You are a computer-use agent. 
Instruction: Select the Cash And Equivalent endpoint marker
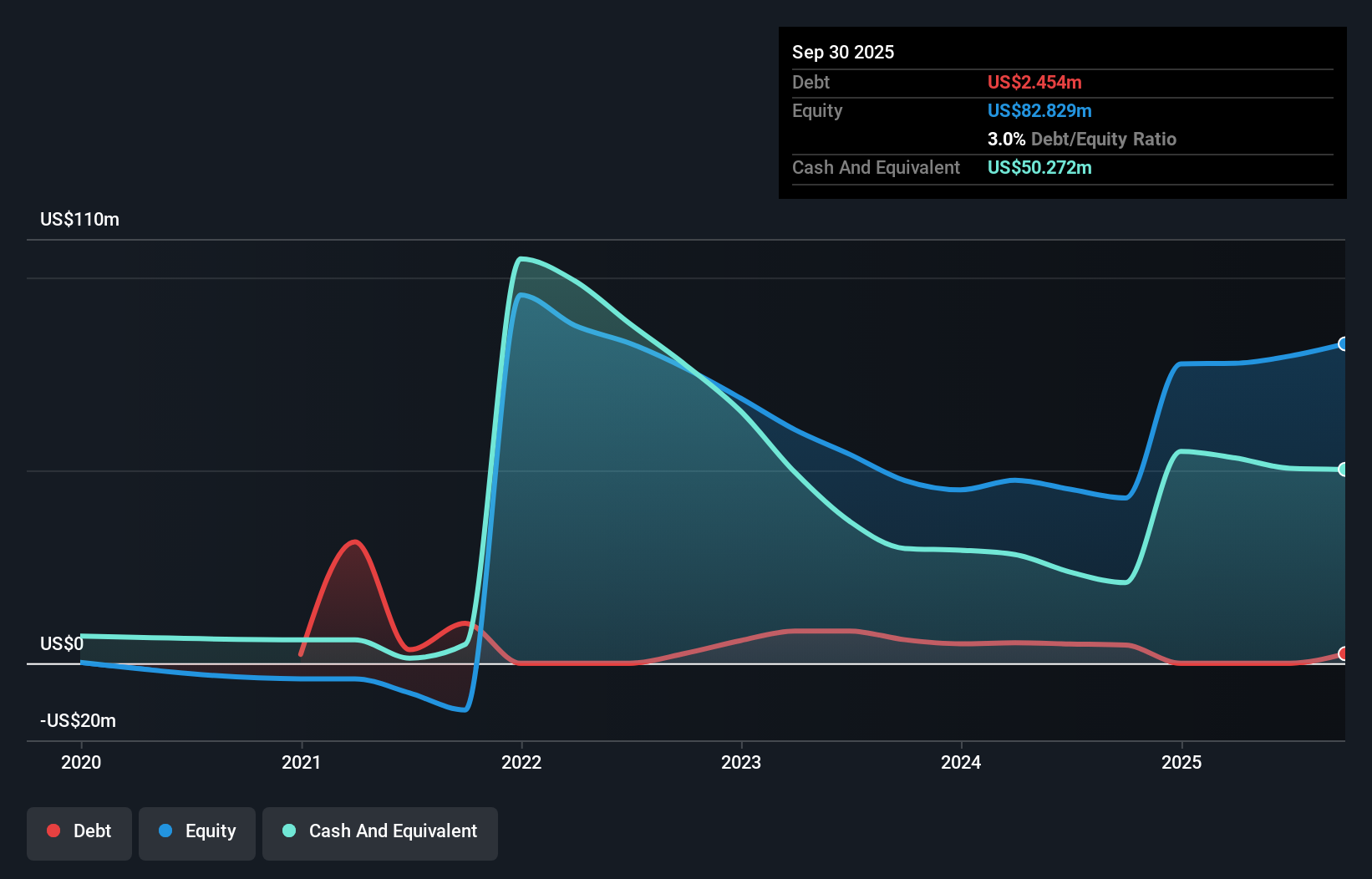coord(1343,469)
